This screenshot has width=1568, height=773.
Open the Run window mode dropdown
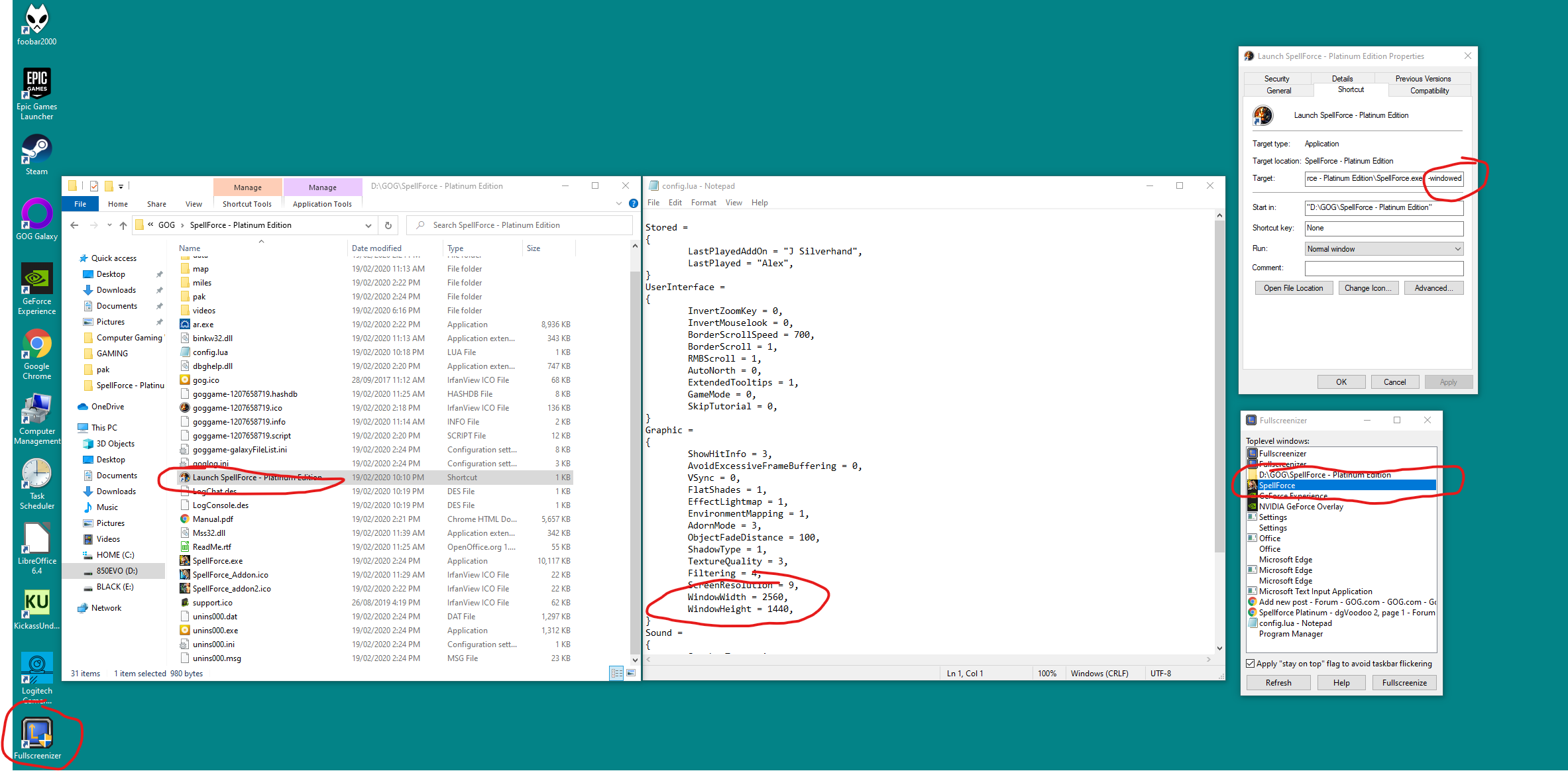click(x=1384, y=249)
